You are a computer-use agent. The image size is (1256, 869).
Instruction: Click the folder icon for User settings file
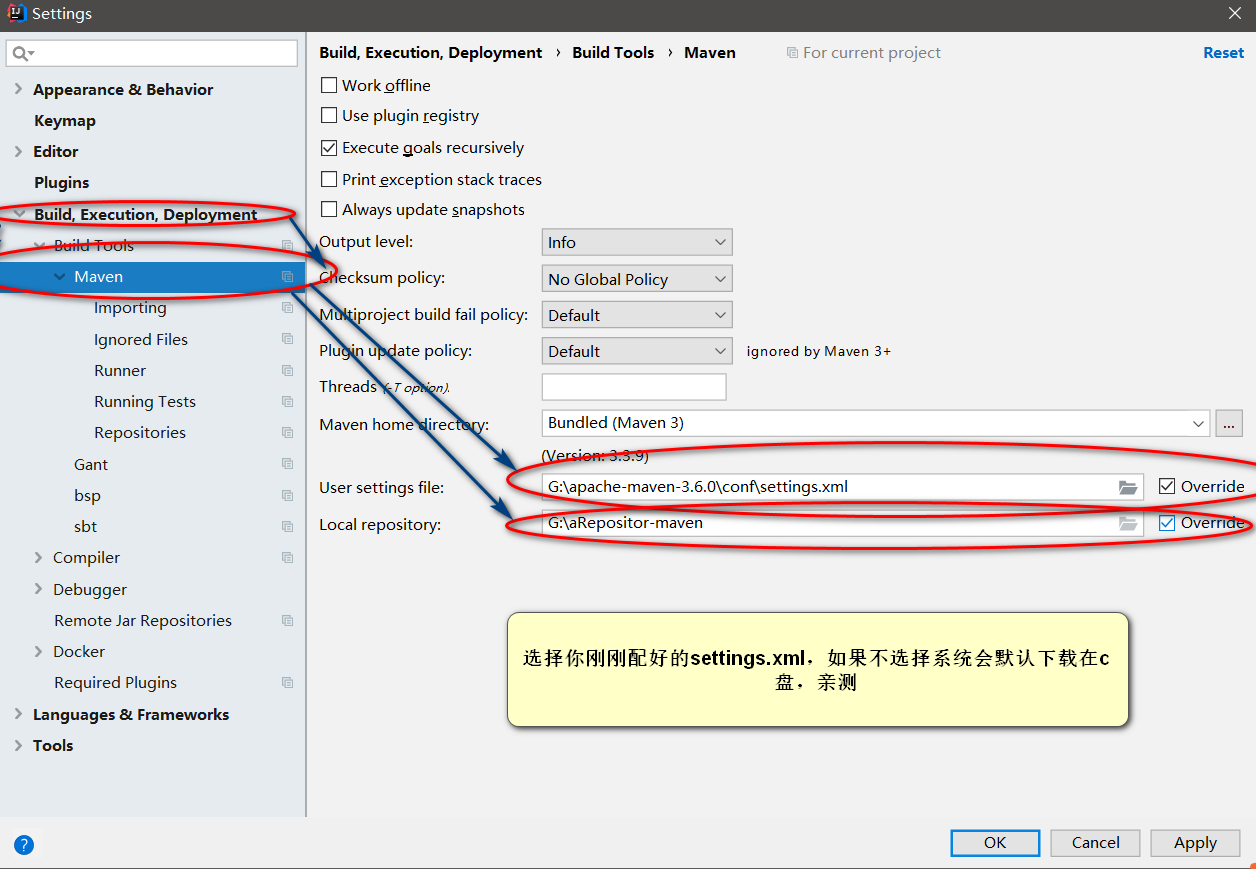click(1128, 488)
